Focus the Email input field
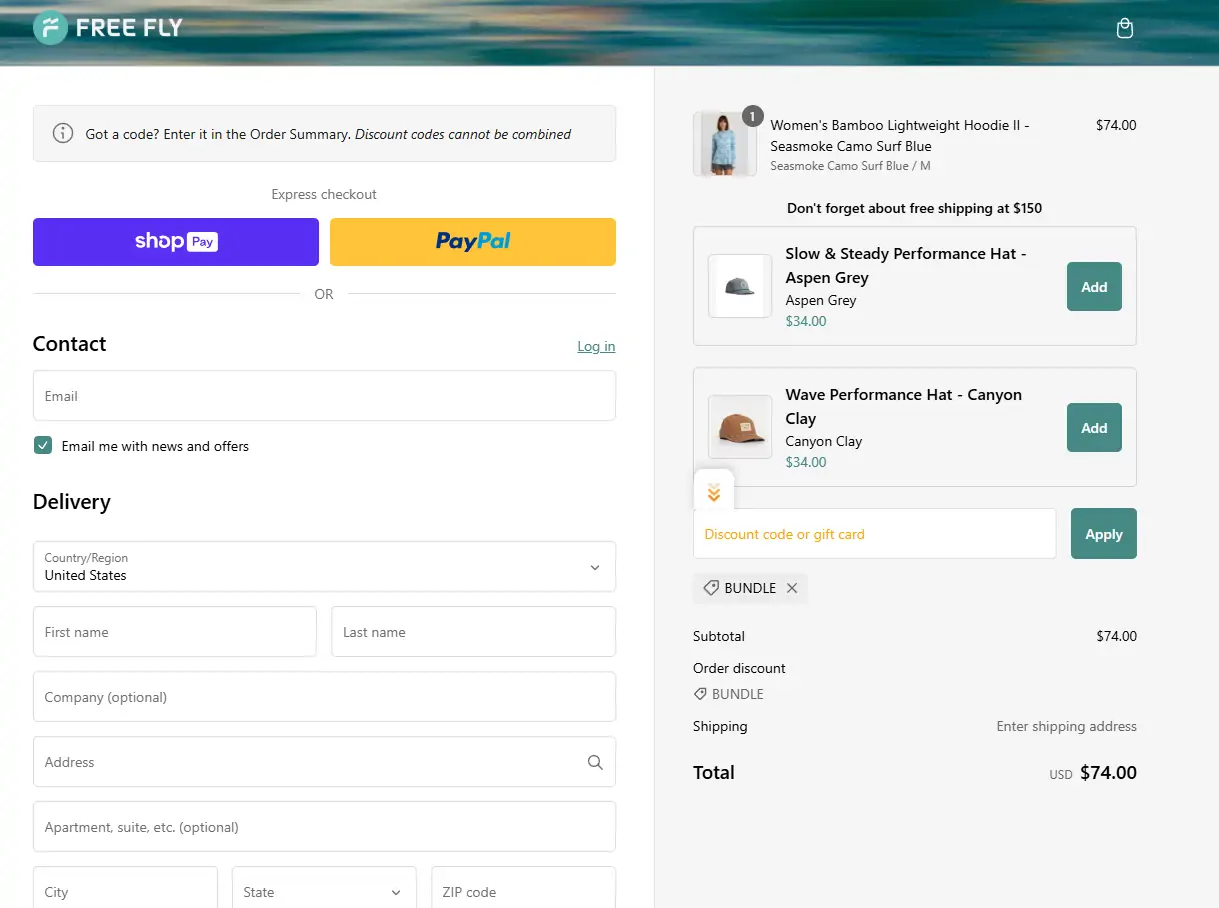 click(x=324, y=396)
